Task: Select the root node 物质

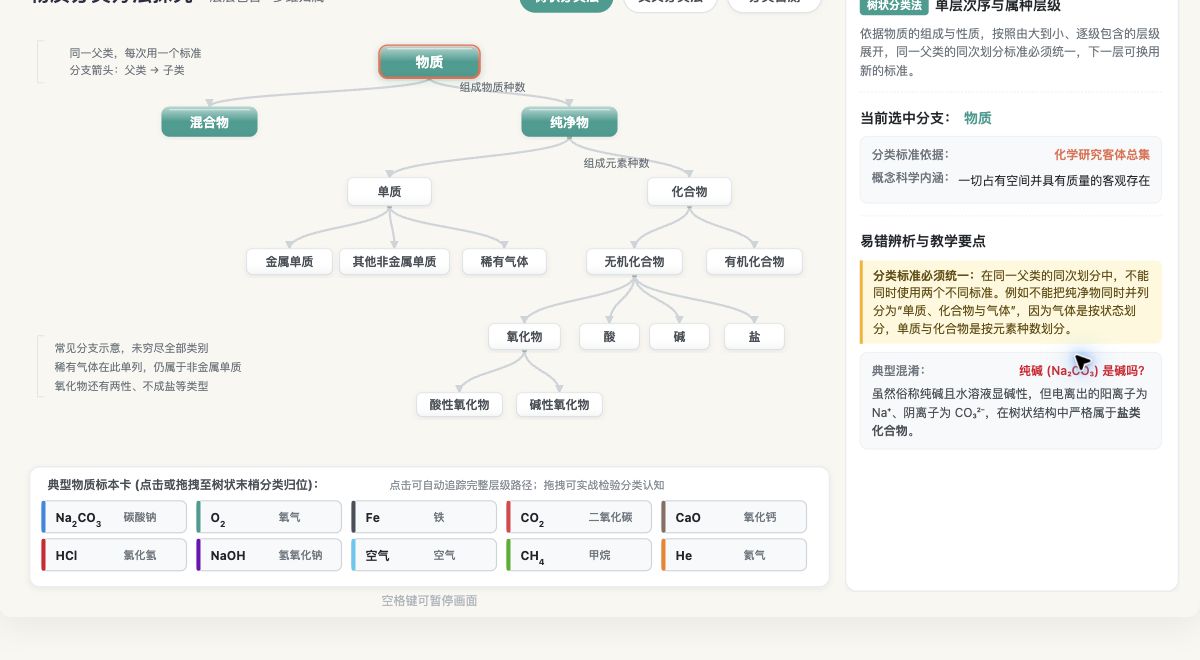Action: pos(429,62)
